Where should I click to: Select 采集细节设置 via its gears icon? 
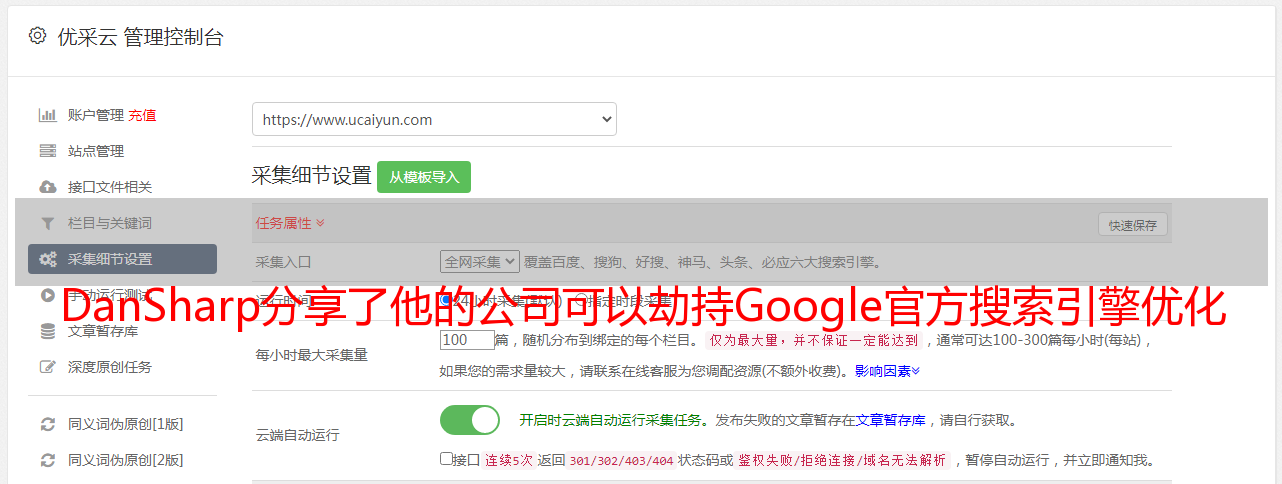(47, 259)
